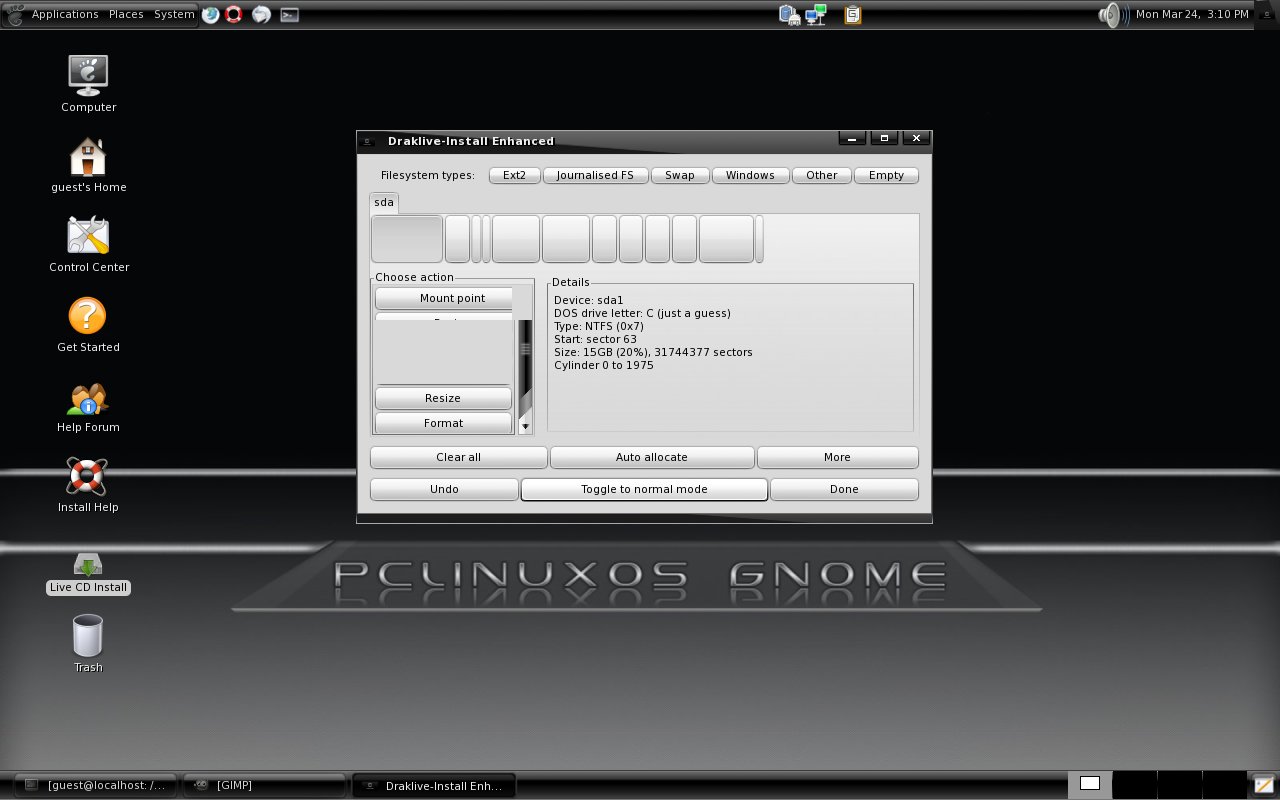
Task: Click the Clear all button
Action: coord(459,457)
